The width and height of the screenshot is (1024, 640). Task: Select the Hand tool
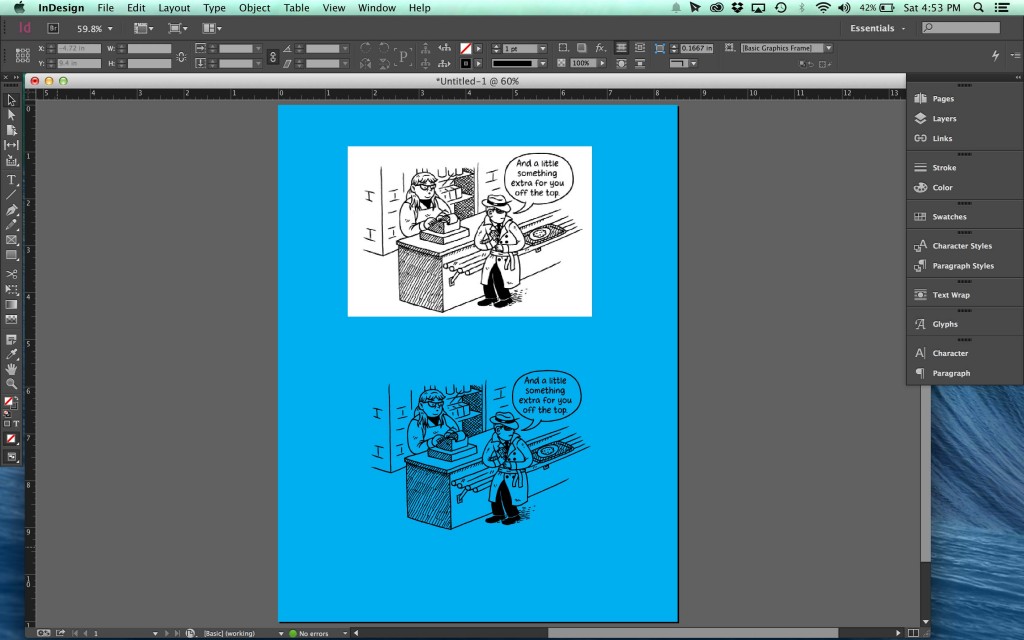[11, 369]
